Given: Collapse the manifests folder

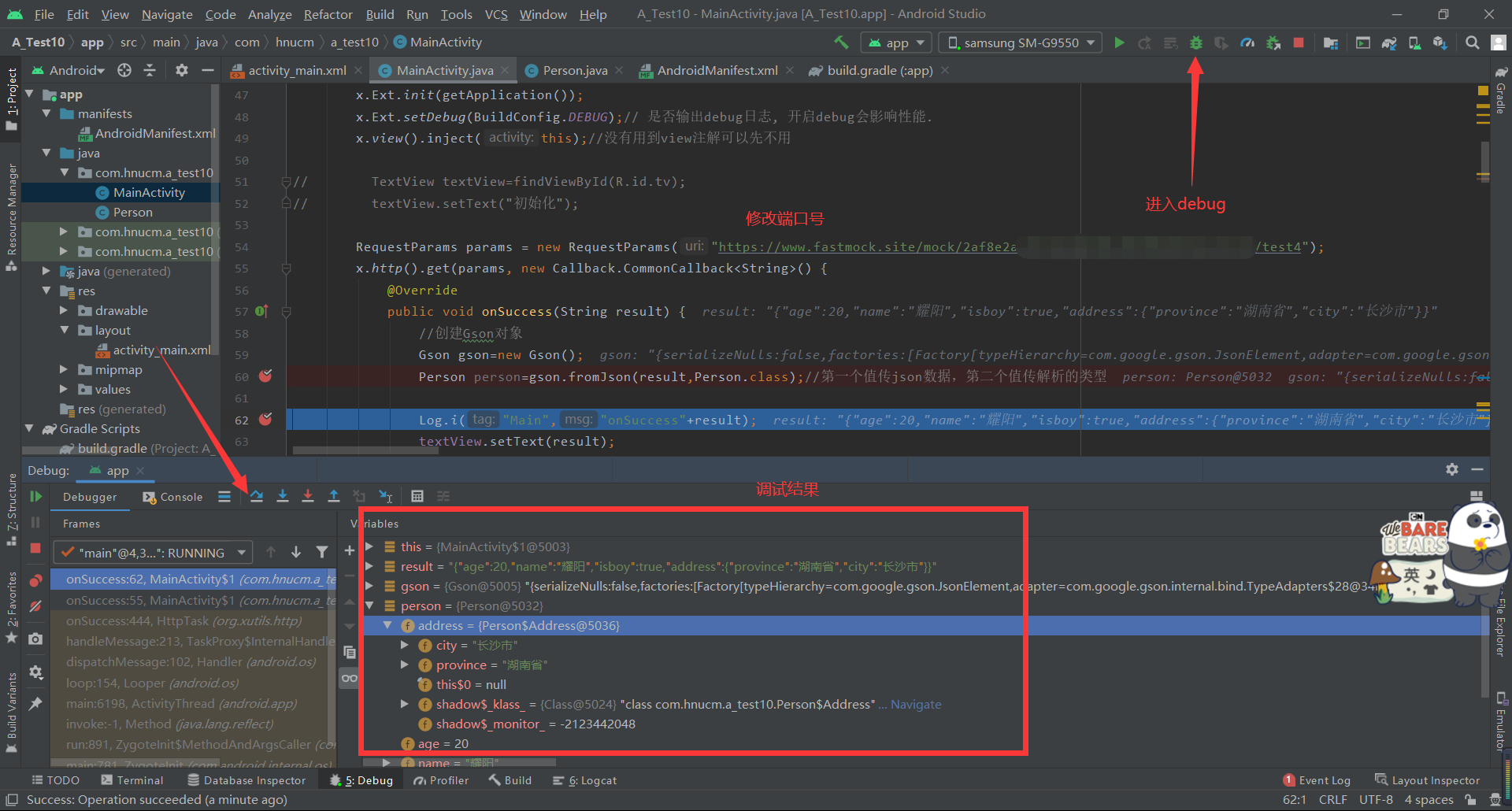Looking at the screenshot, I should [x=46, y=113].
